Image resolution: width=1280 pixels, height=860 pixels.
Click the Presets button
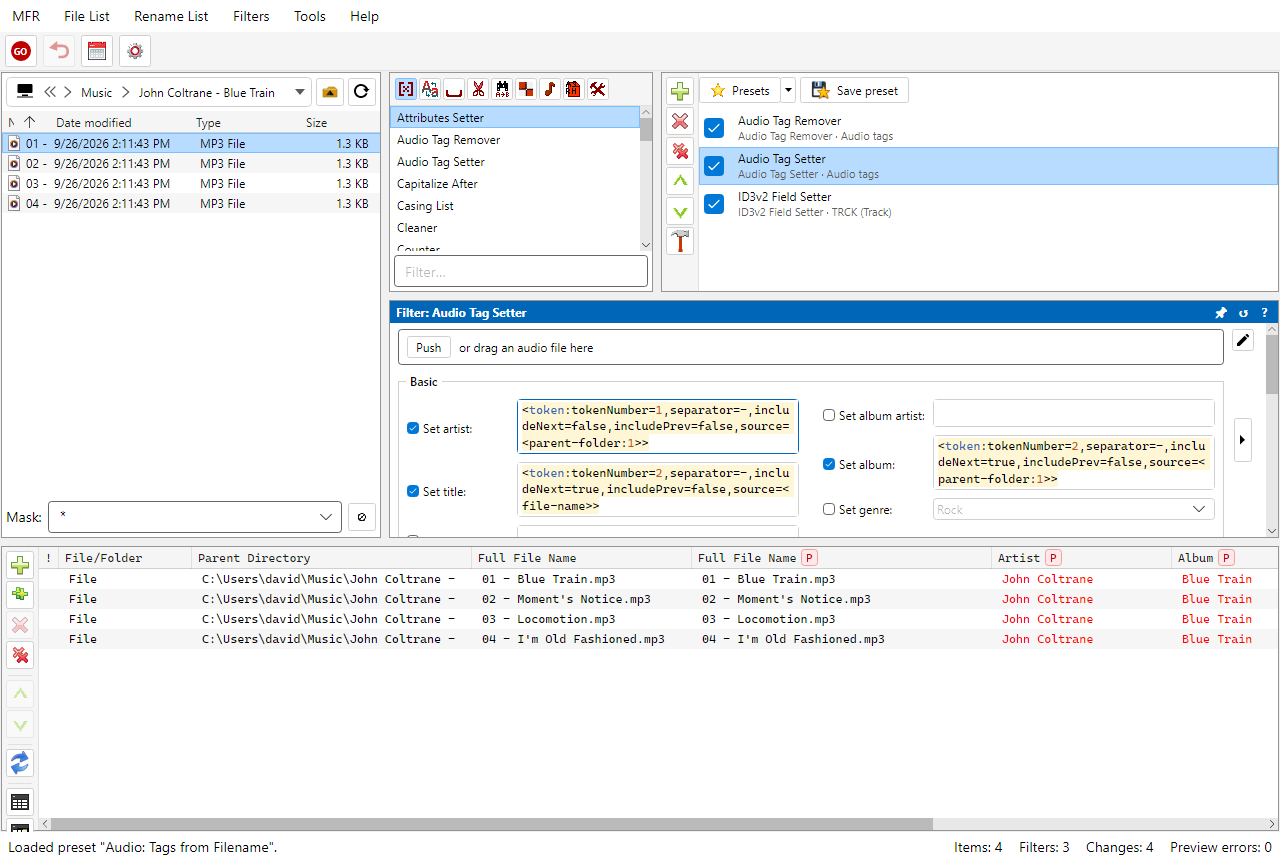(740, 91)
